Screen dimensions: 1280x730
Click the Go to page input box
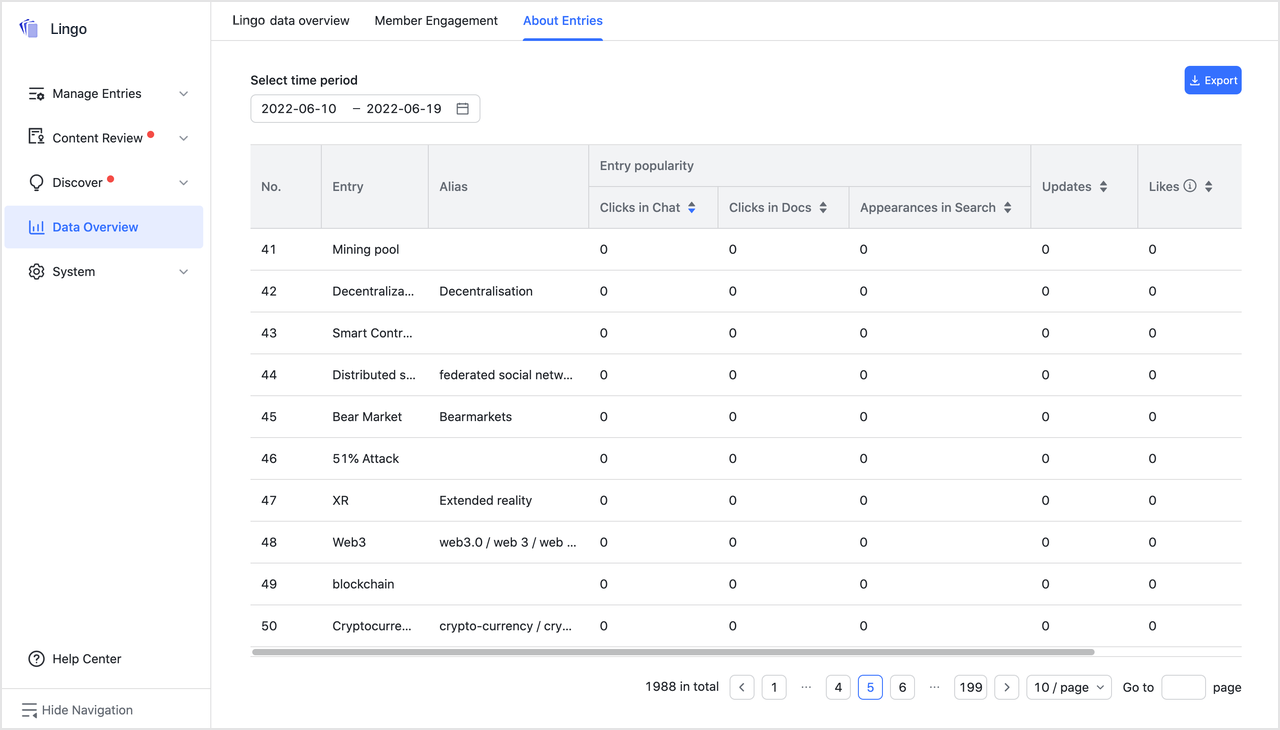click(1183, 687)
